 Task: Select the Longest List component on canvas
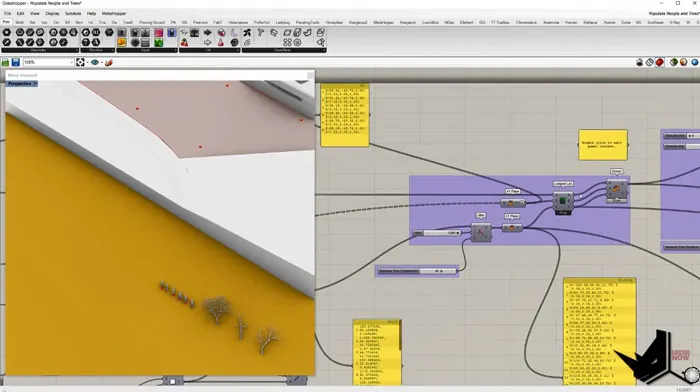pyautogui.click(x=563, y=201)
